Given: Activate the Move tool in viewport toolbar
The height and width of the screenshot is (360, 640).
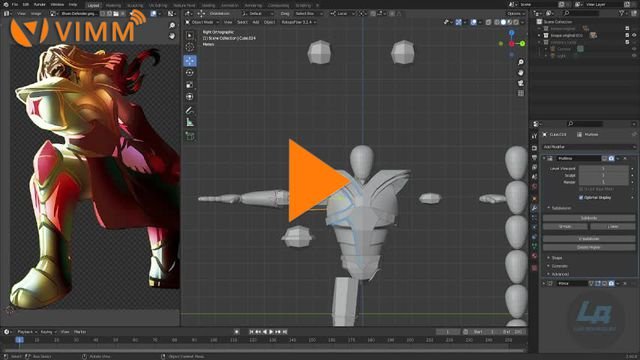Looking at the screenshot, I should 190,60.
